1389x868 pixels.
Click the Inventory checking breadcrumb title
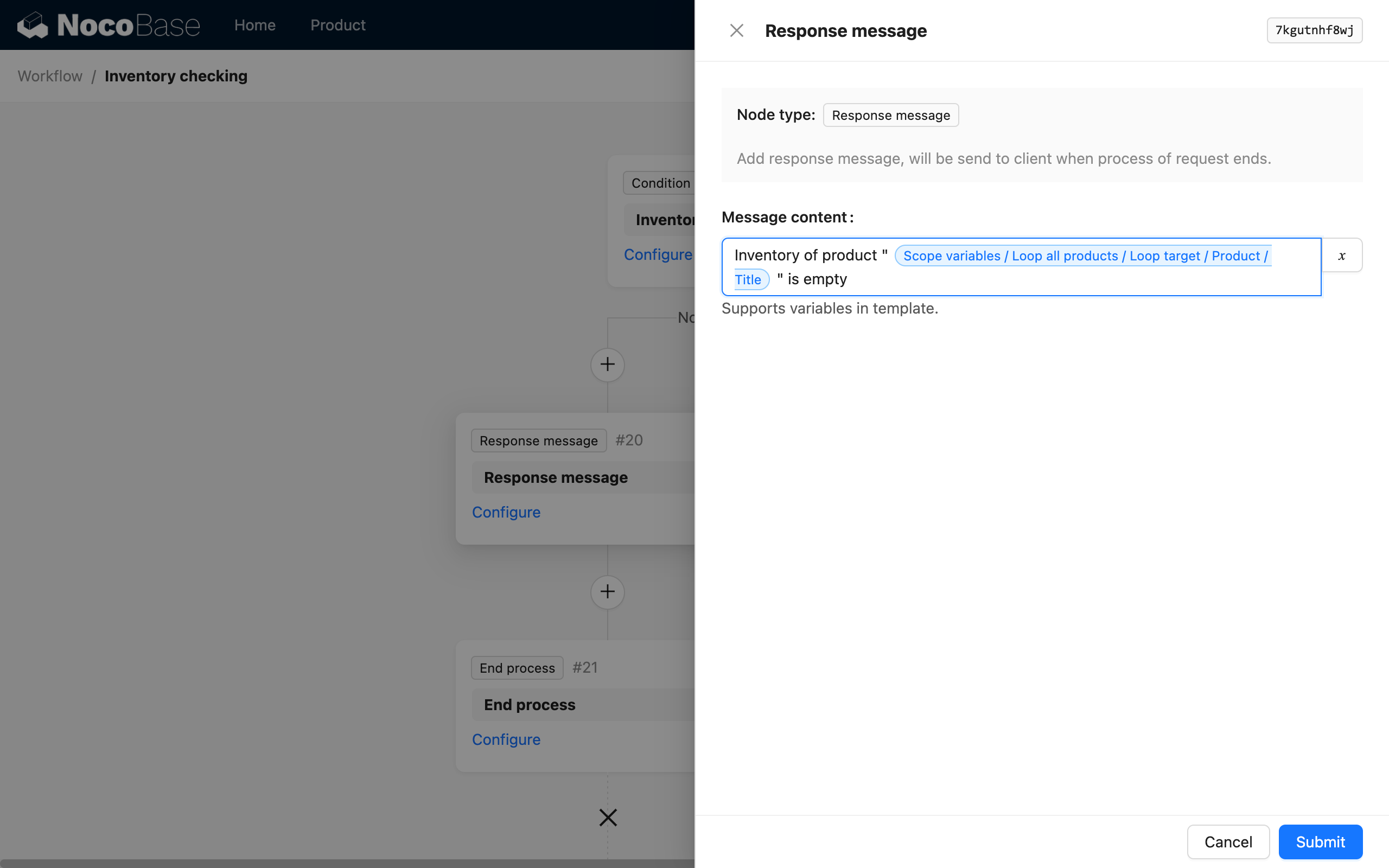pyautogui.click(x=176, y=76)
